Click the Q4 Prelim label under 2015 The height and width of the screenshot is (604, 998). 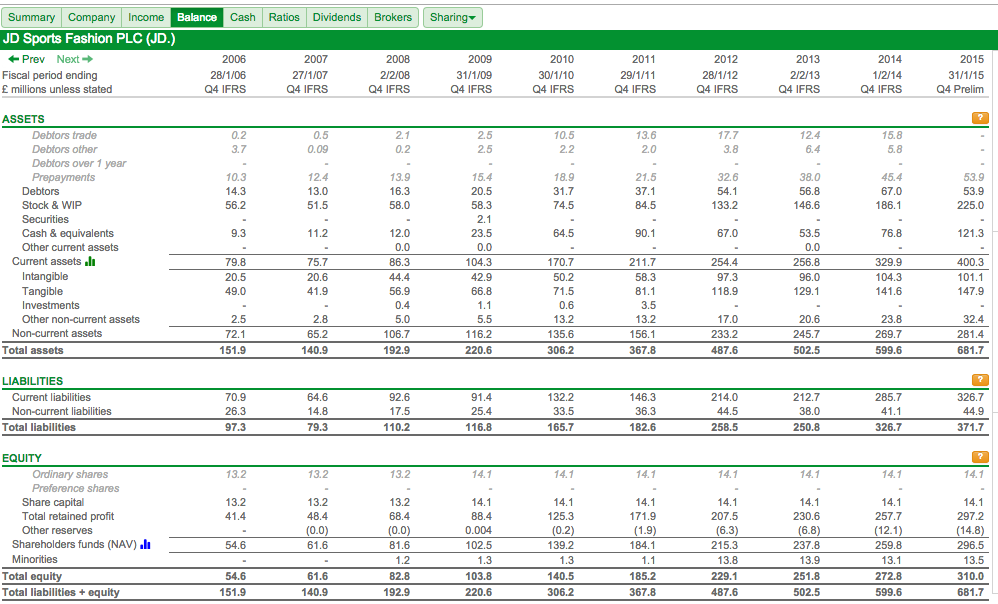tap(960, 90)
